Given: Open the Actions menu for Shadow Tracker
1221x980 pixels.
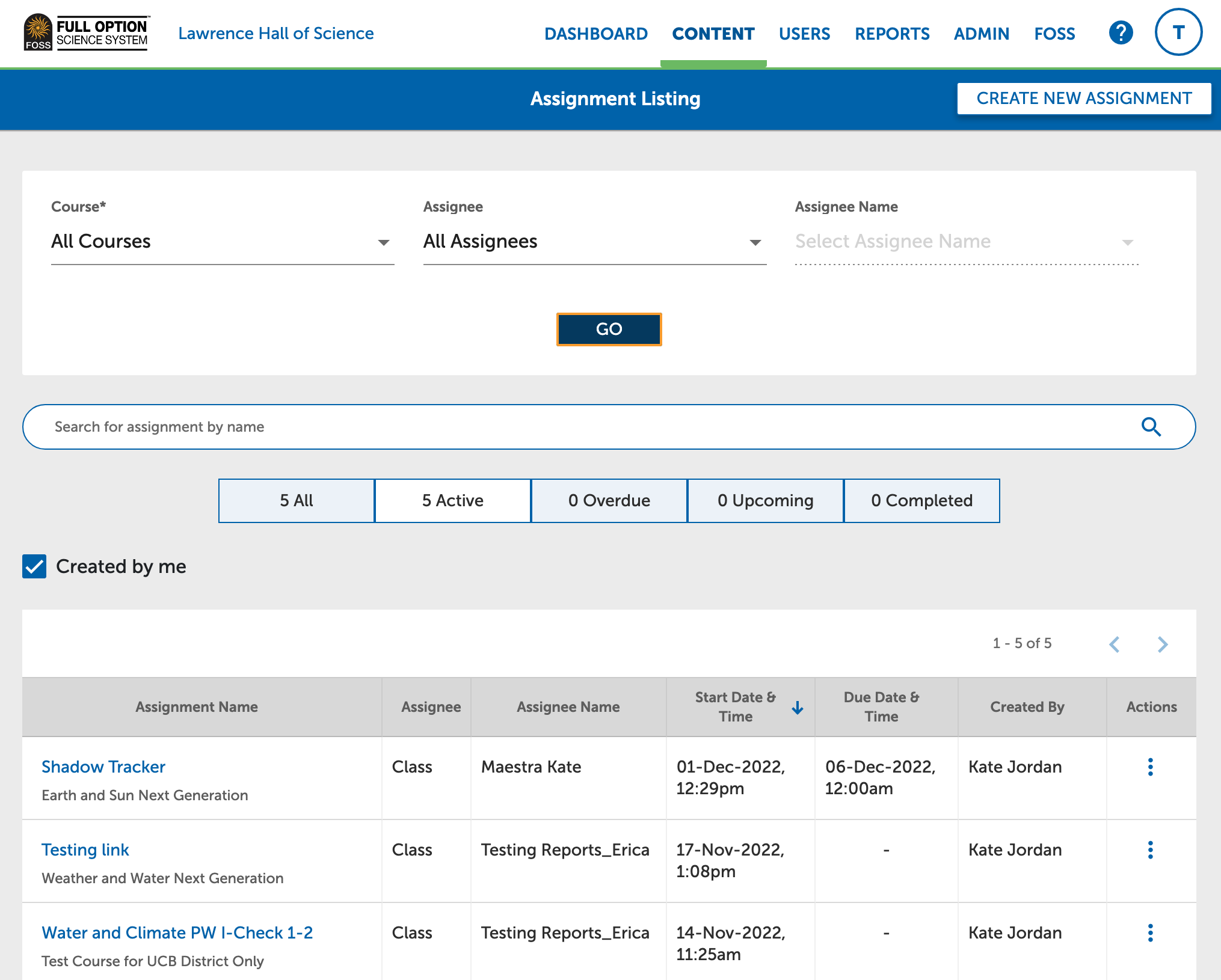Looking at the screenshot, I should pyautogui.click(x=1151, y=767).
